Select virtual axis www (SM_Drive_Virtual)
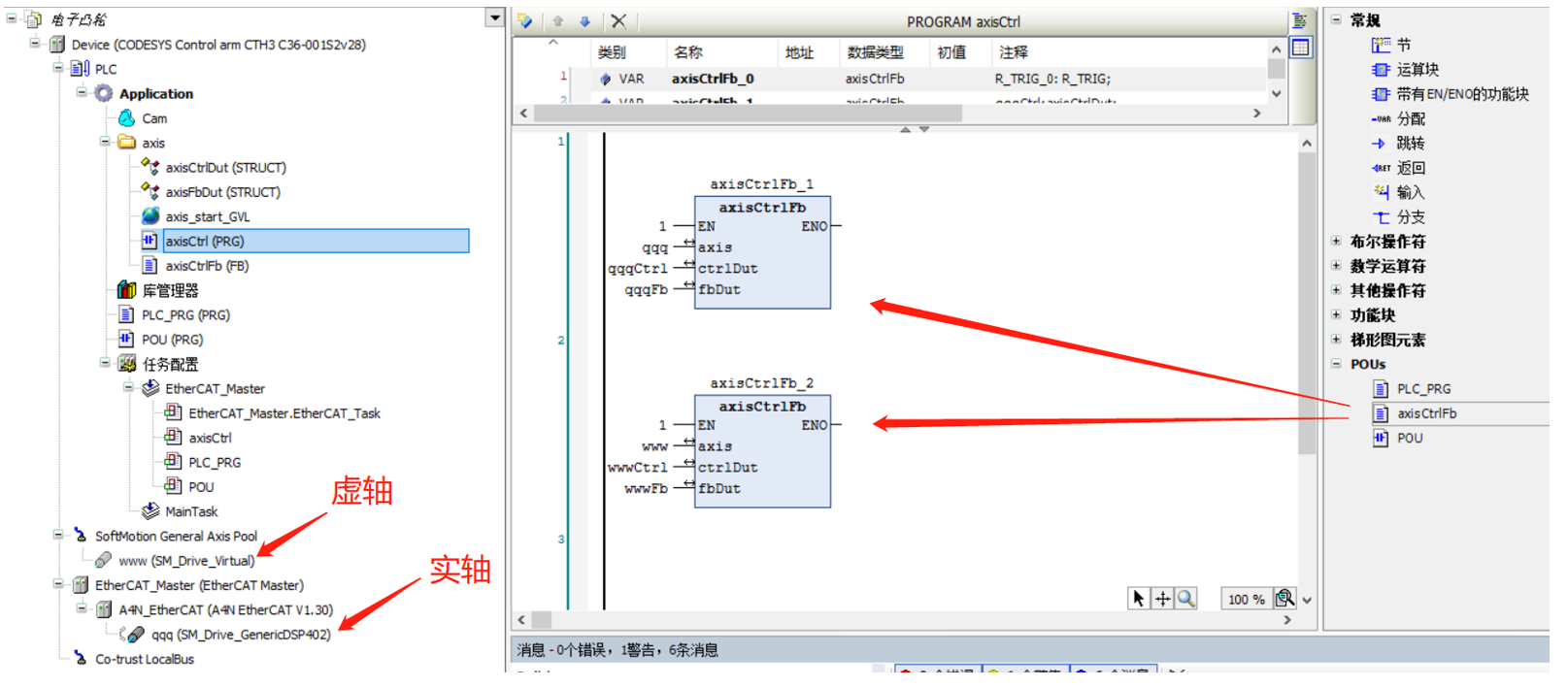Image resolution: width=1568 pixels, height=688 pixels. coord(186,561)
